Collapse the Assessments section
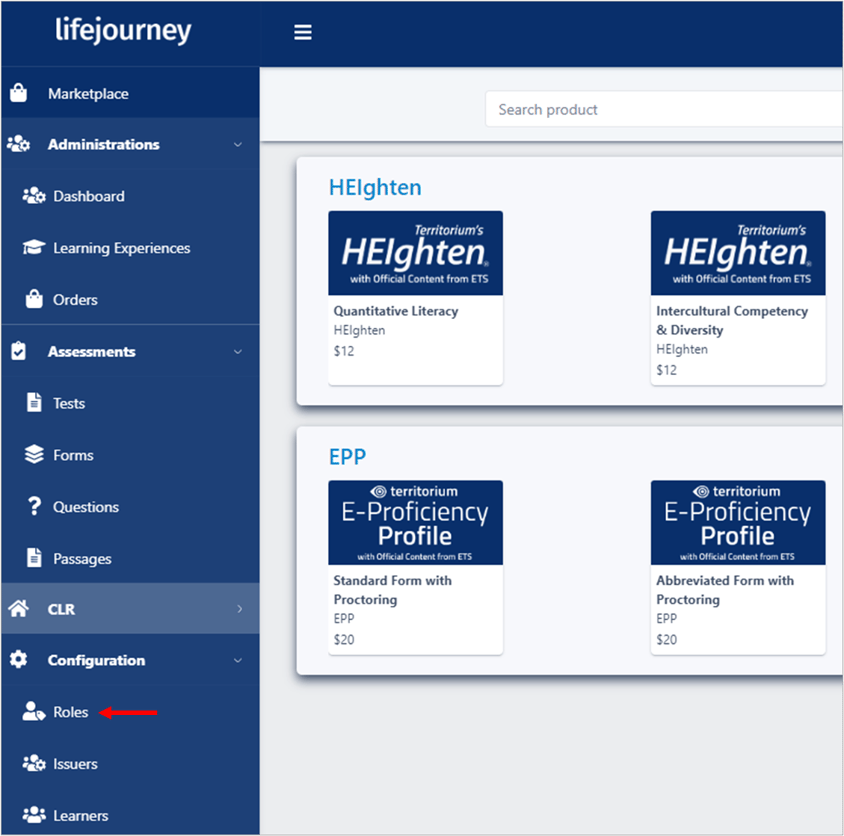Screen dimensions: 844x836 237,351
